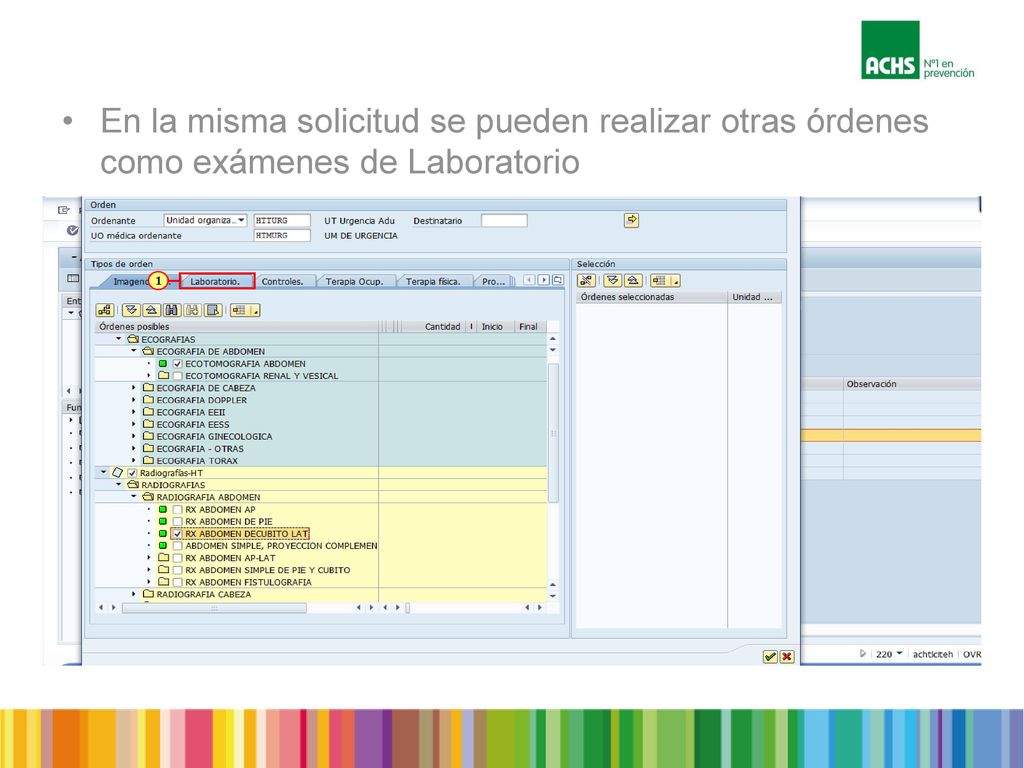Switch to the Laboratorio tab
Viewport: 1024px width, 768px height.
(217, 281)
